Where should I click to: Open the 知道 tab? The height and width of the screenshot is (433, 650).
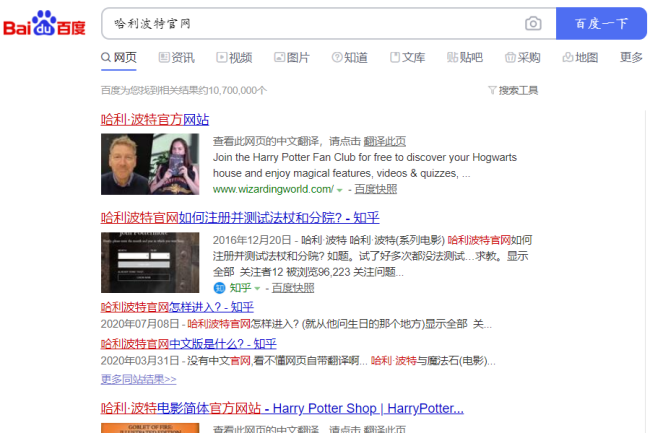pyautogui.click(x=349, y=58)
